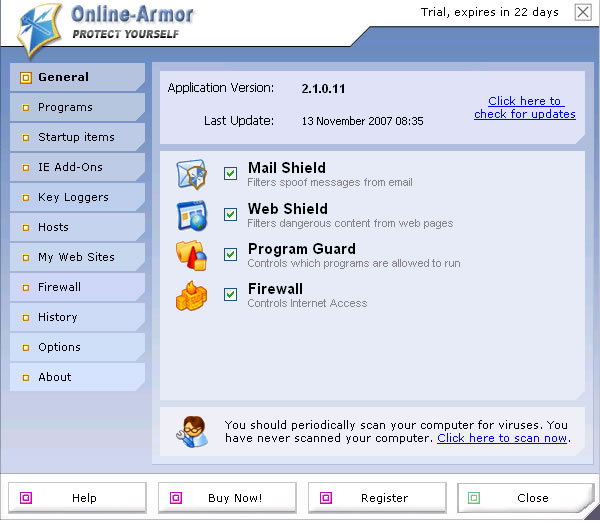
Task: Click 'Controls which programs are allowed to run'
Action: pos(354,263)
